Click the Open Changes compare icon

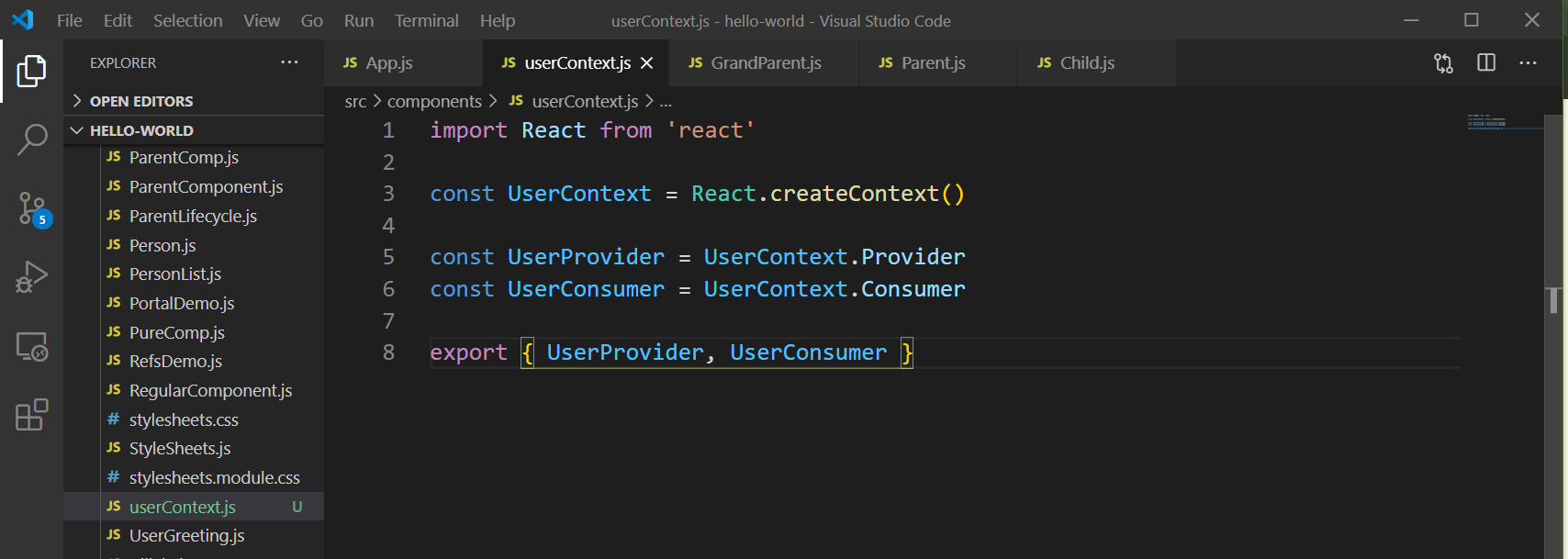coord(1443,62)
